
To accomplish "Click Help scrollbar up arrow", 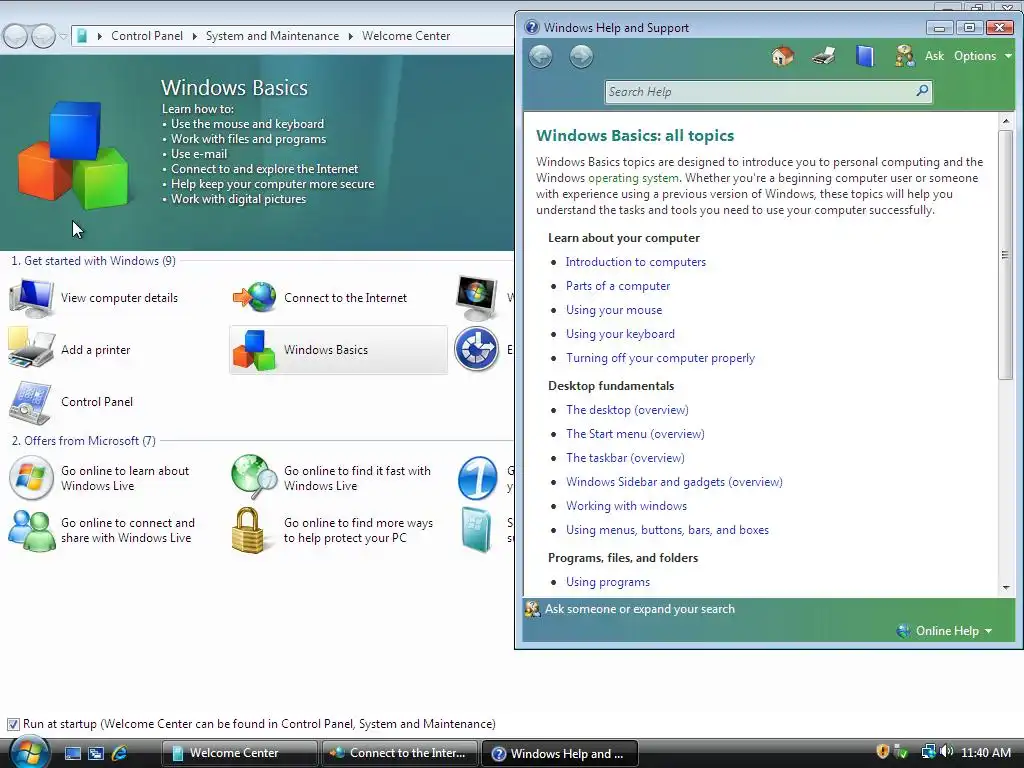I will point(1006,121).
